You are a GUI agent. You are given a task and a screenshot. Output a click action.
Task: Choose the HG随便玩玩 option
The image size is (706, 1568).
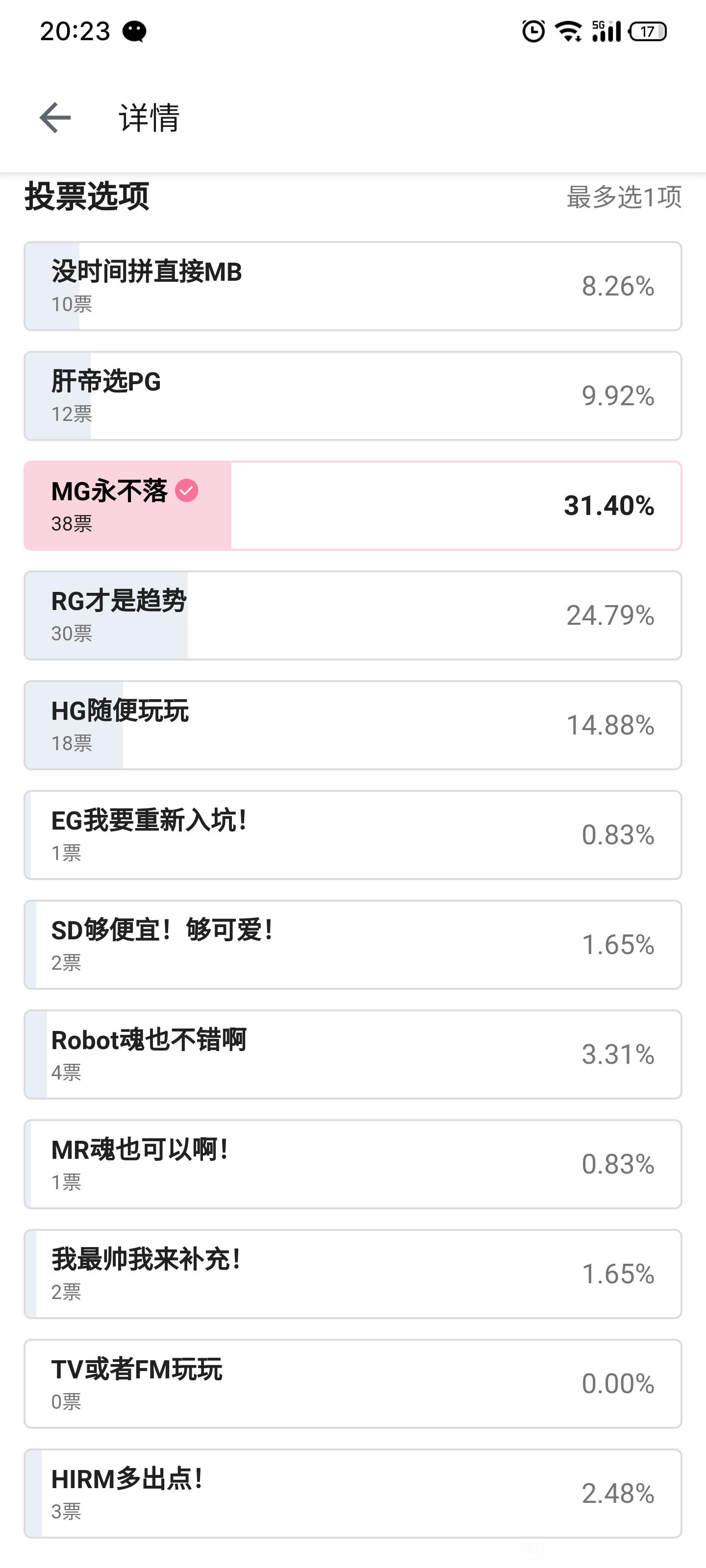pos(353,725)
